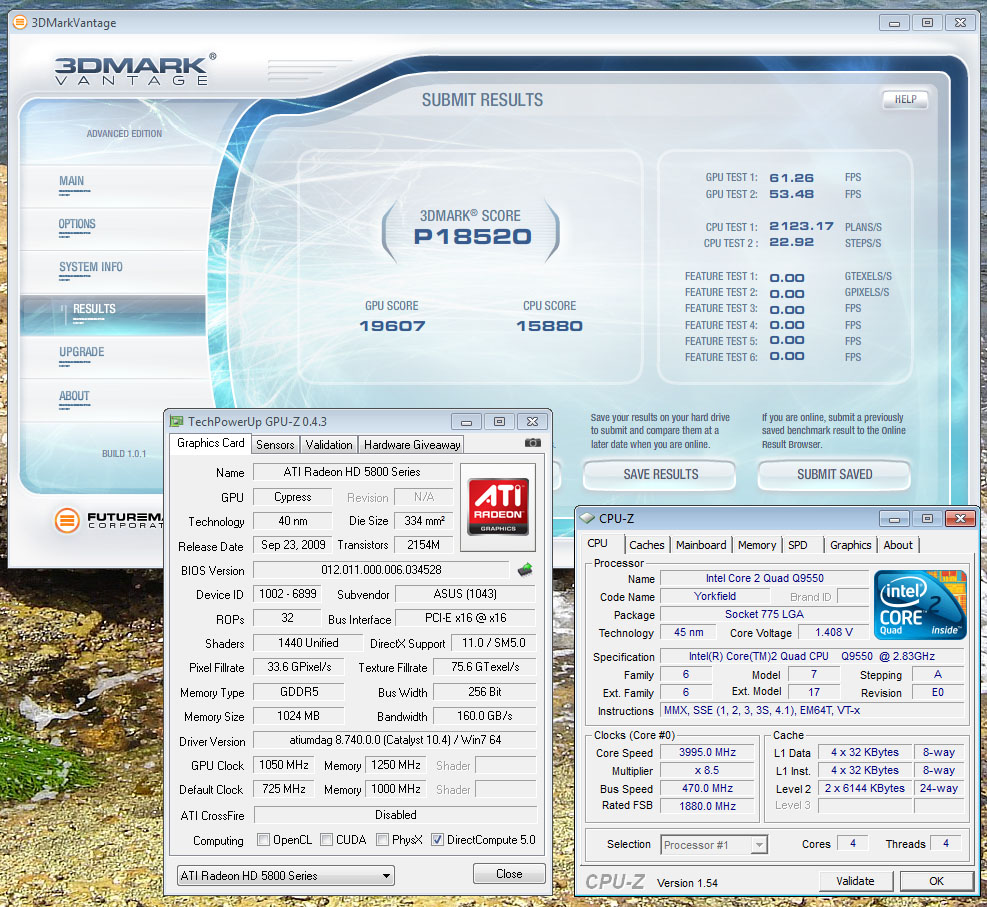Click the GPU Name field in GPU-Z

(x=352, y=472)
